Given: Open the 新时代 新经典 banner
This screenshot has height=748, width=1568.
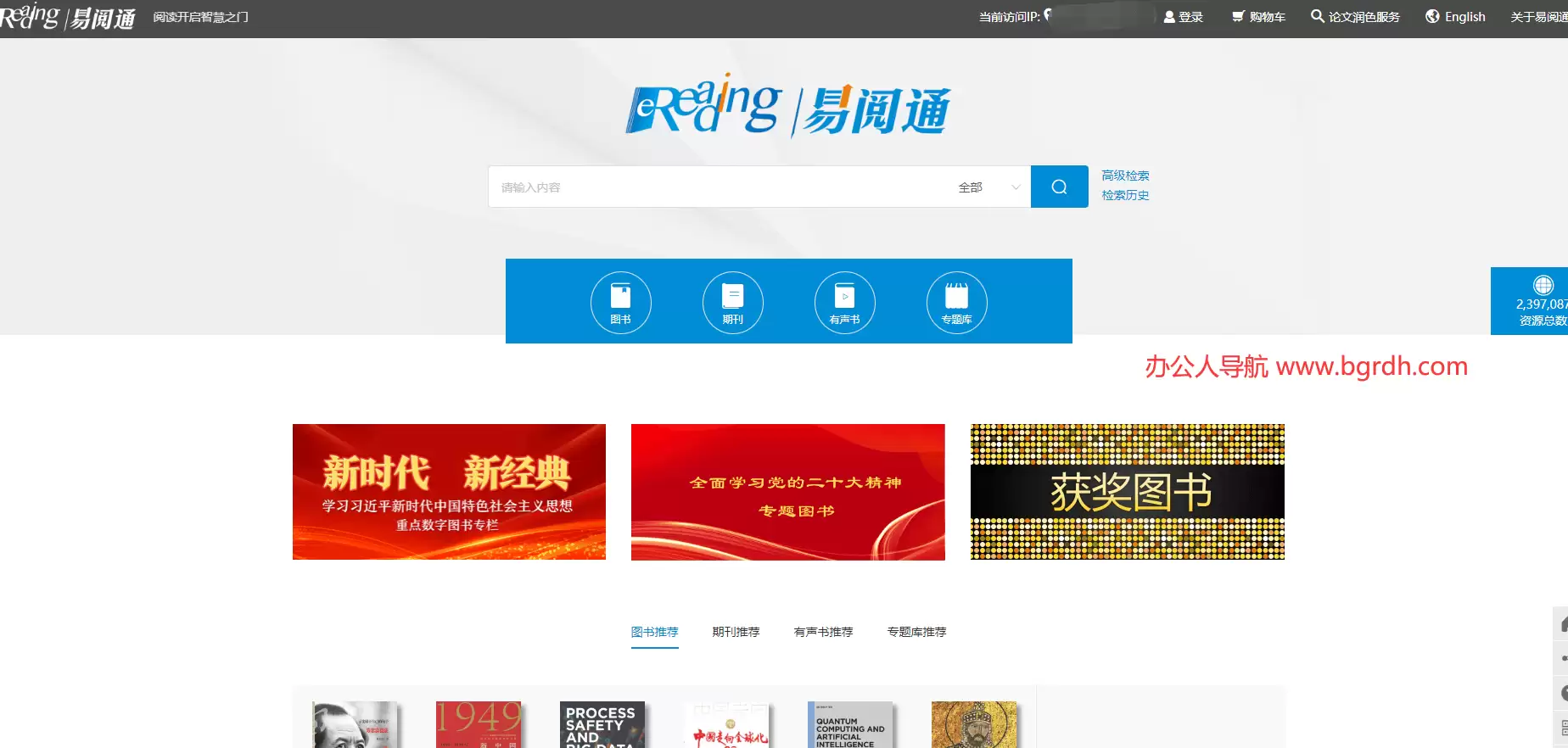Looking at the screenshot, I should pos(449,492).
